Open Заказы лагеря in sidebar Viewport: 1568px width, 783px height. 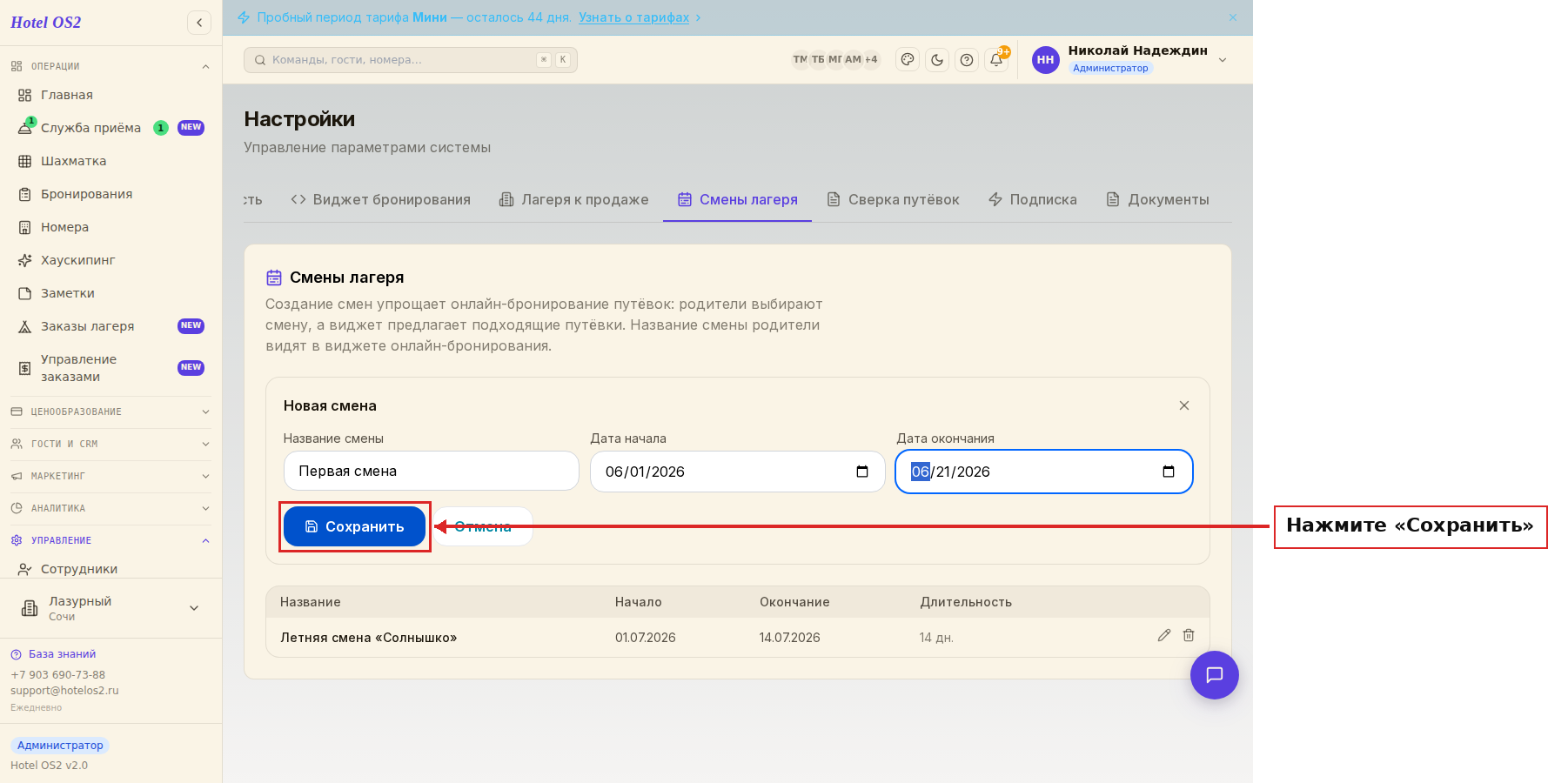coord(111,326)
